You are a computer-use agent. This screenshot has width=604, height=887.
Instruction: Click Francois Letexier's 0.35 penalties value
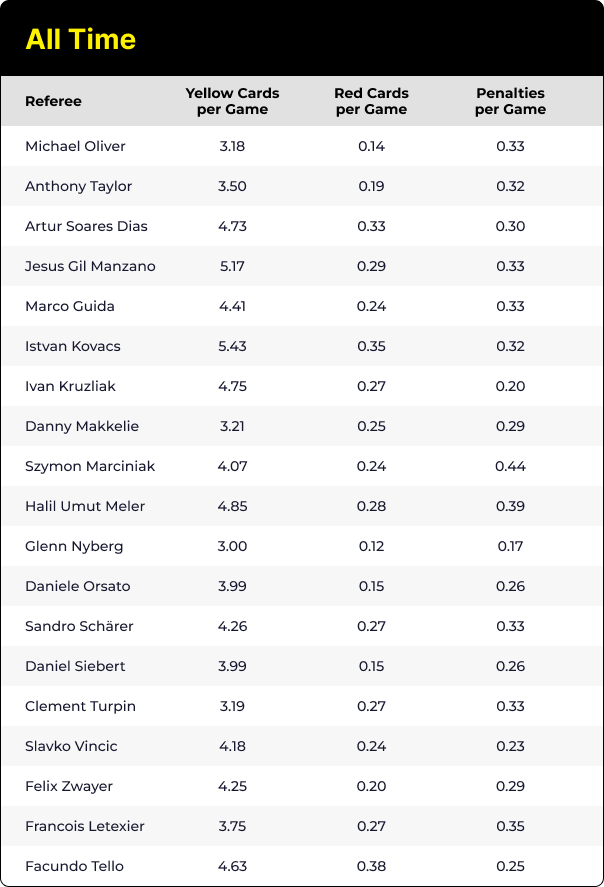click(510, 826)
